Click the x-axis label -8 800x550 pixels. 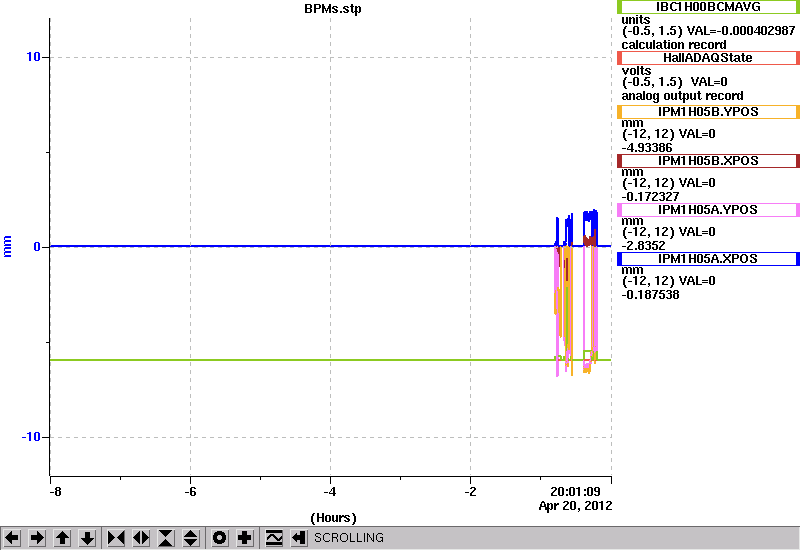55,492
